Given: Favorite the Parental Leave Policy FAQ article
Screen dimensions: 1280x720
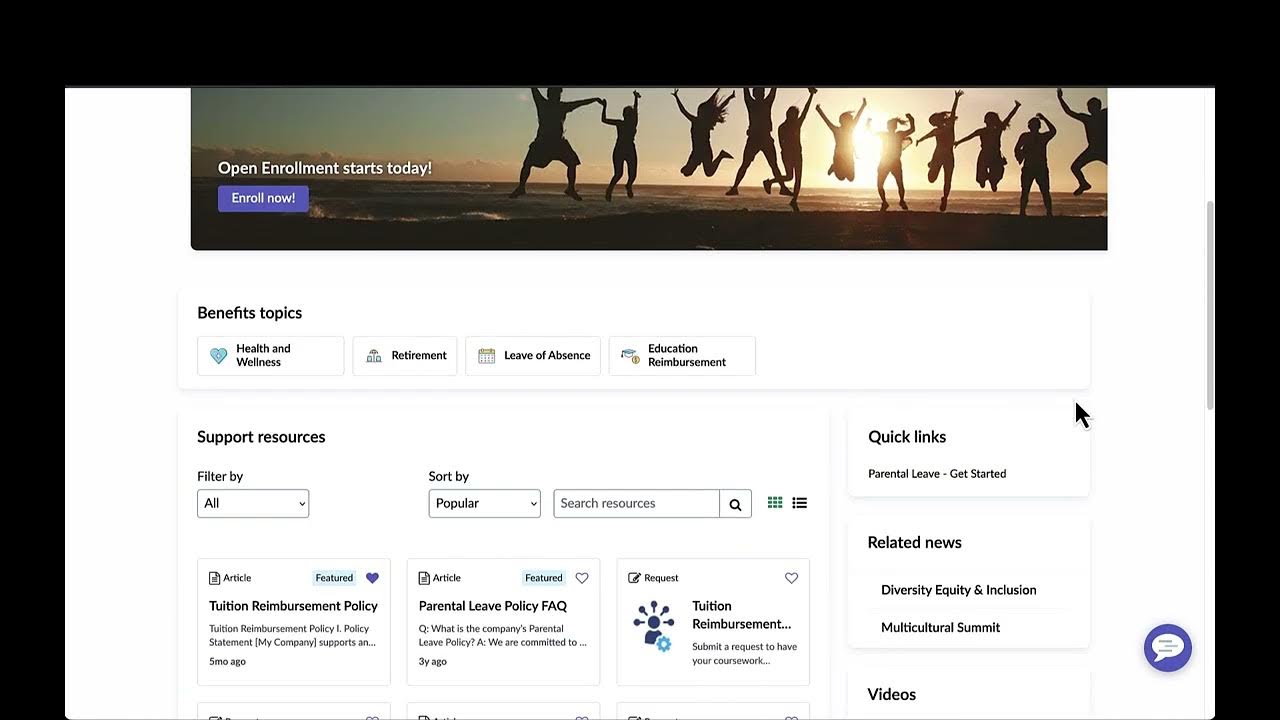Looking at the screenshot, I should point(582,578).
